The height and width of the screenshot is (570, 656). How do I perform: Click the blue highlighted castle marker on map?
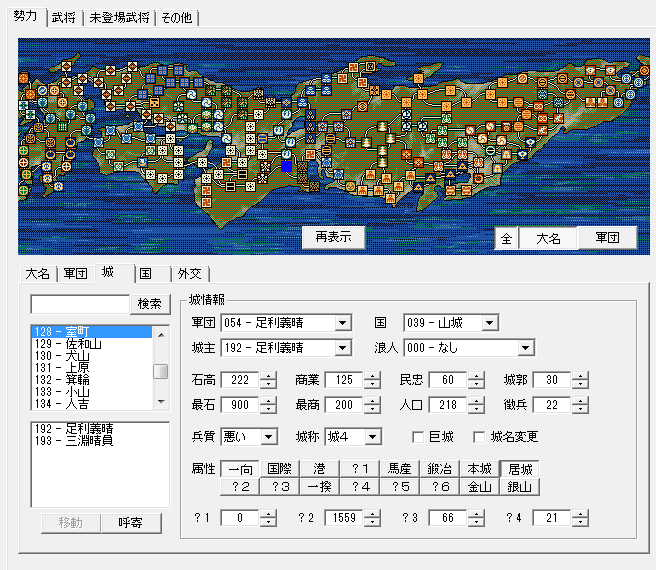tap(287, 167)
